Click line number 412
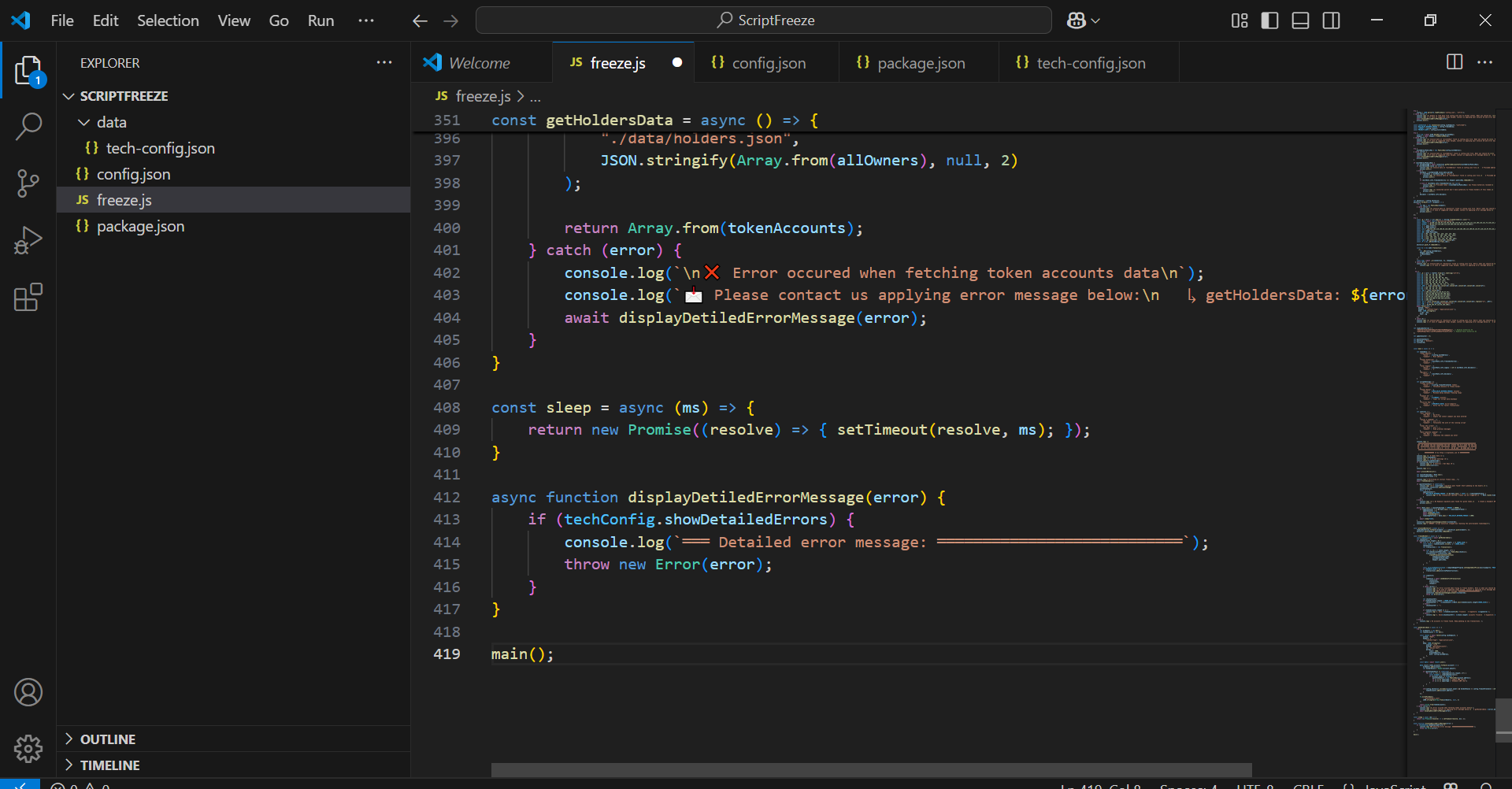1512x789 pixels. (447, 497)
